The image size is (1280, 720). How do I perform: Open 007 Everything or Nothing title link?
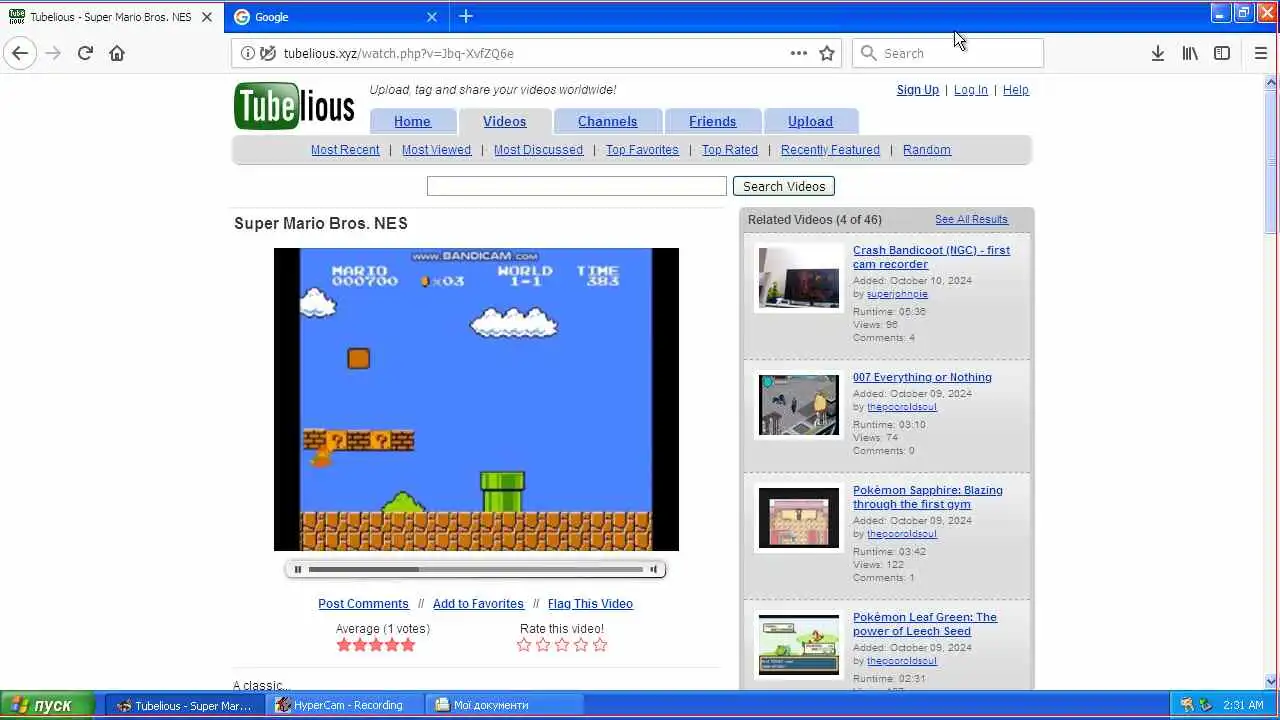click(x=922, y=377)
